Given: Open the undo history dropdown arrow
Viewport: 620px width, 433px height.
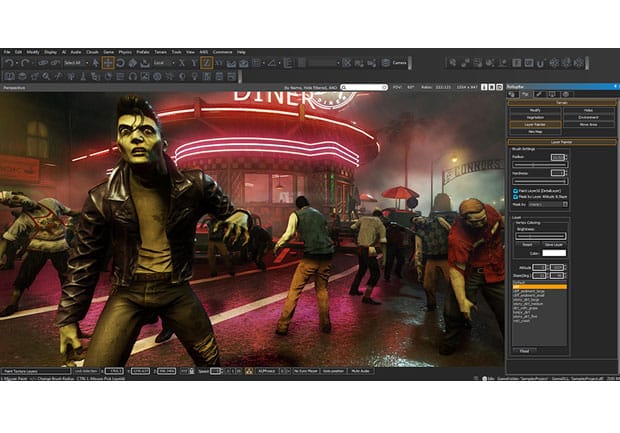Looking at the screenshot, I should pyautogui.click(x=17, y=63).
